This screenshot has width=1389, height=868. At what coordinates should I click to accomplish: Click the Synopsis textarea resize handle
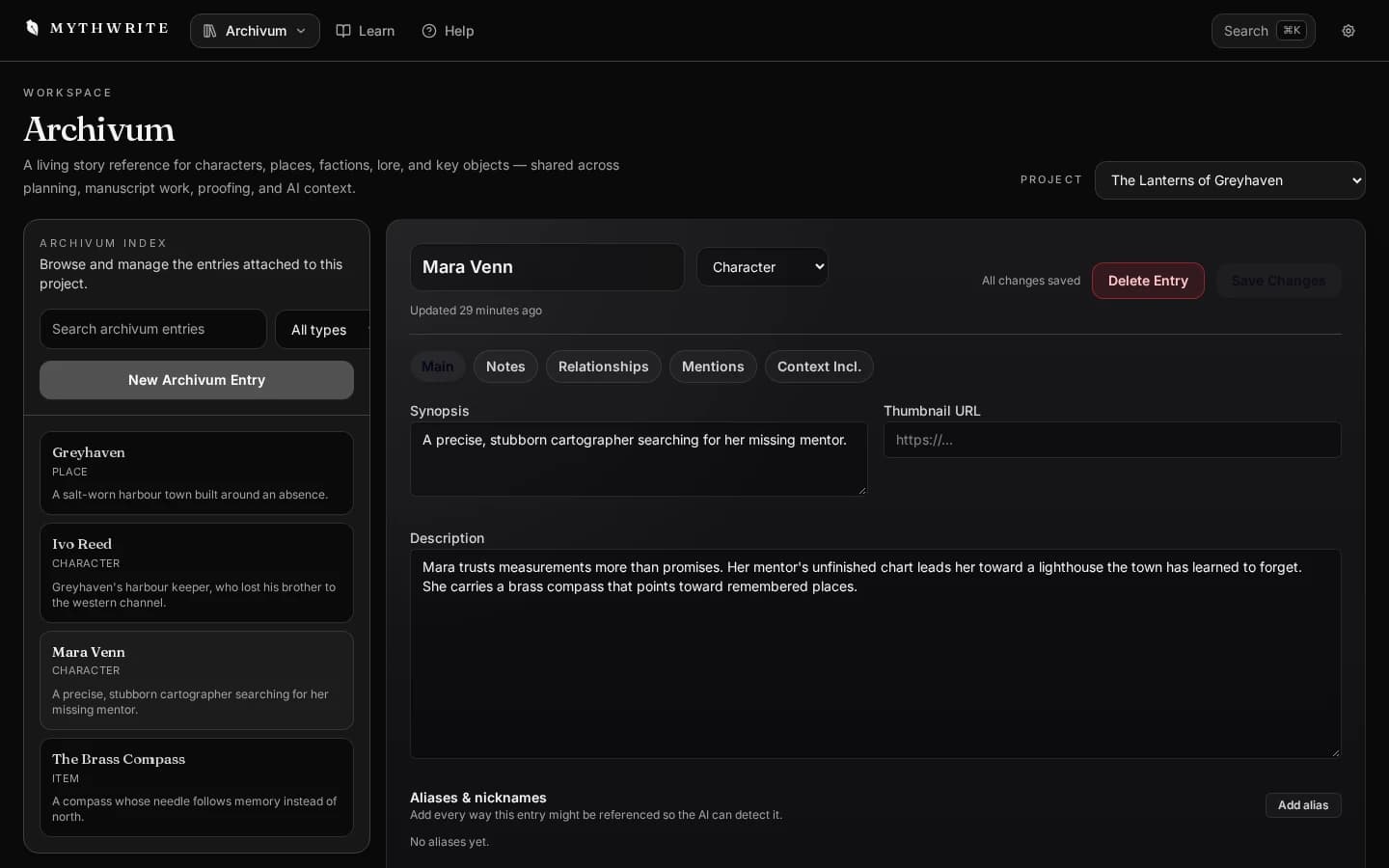[x=861, y=490]
